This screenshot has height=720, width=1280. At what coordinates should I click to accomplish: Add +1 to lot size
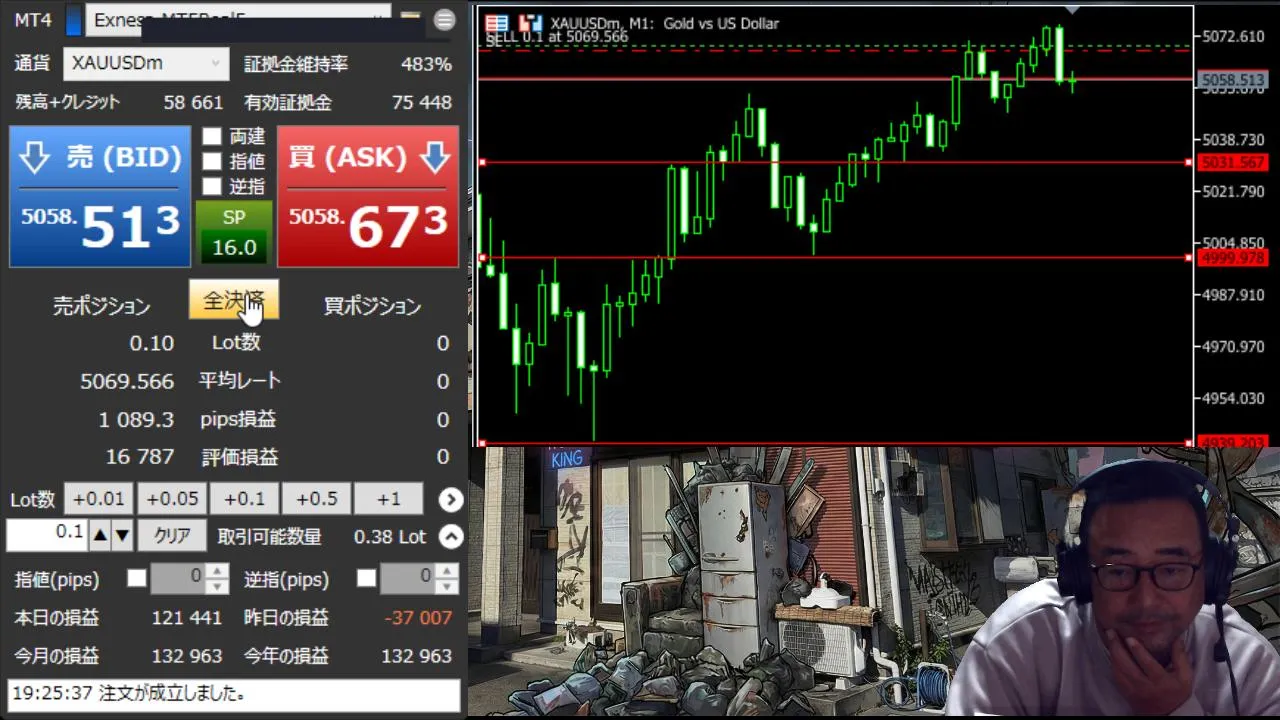pyautogui.click(x=389, y=499)
